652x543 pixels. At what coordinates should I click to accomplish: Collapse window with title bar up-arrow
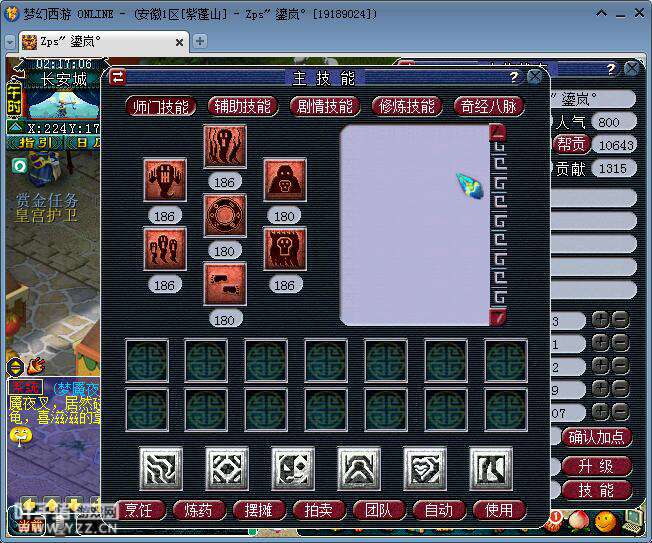coord(601,14)
